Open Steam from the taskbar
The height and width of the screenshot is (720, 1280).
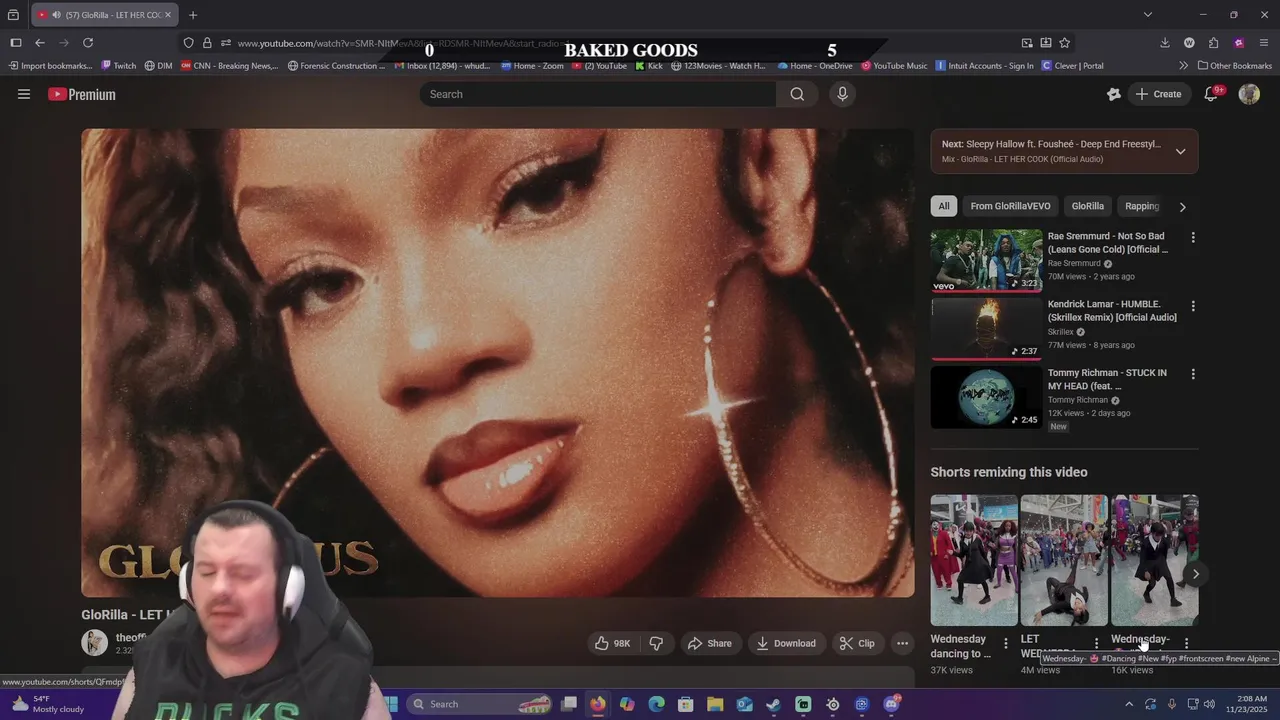pyautogui.click(x=773, y=704)
